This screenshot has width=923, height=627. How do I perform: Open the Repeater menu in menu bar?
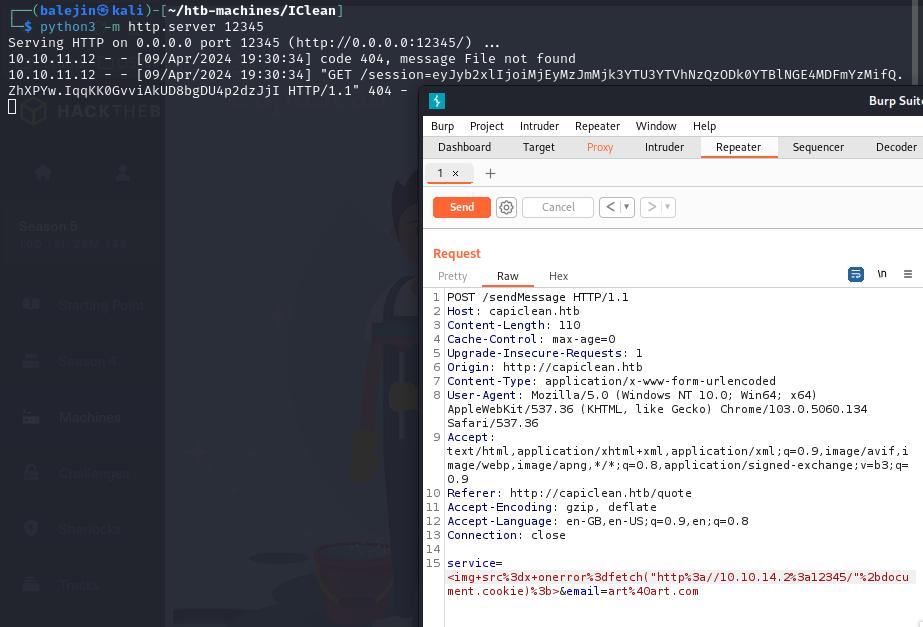(597, 126)
